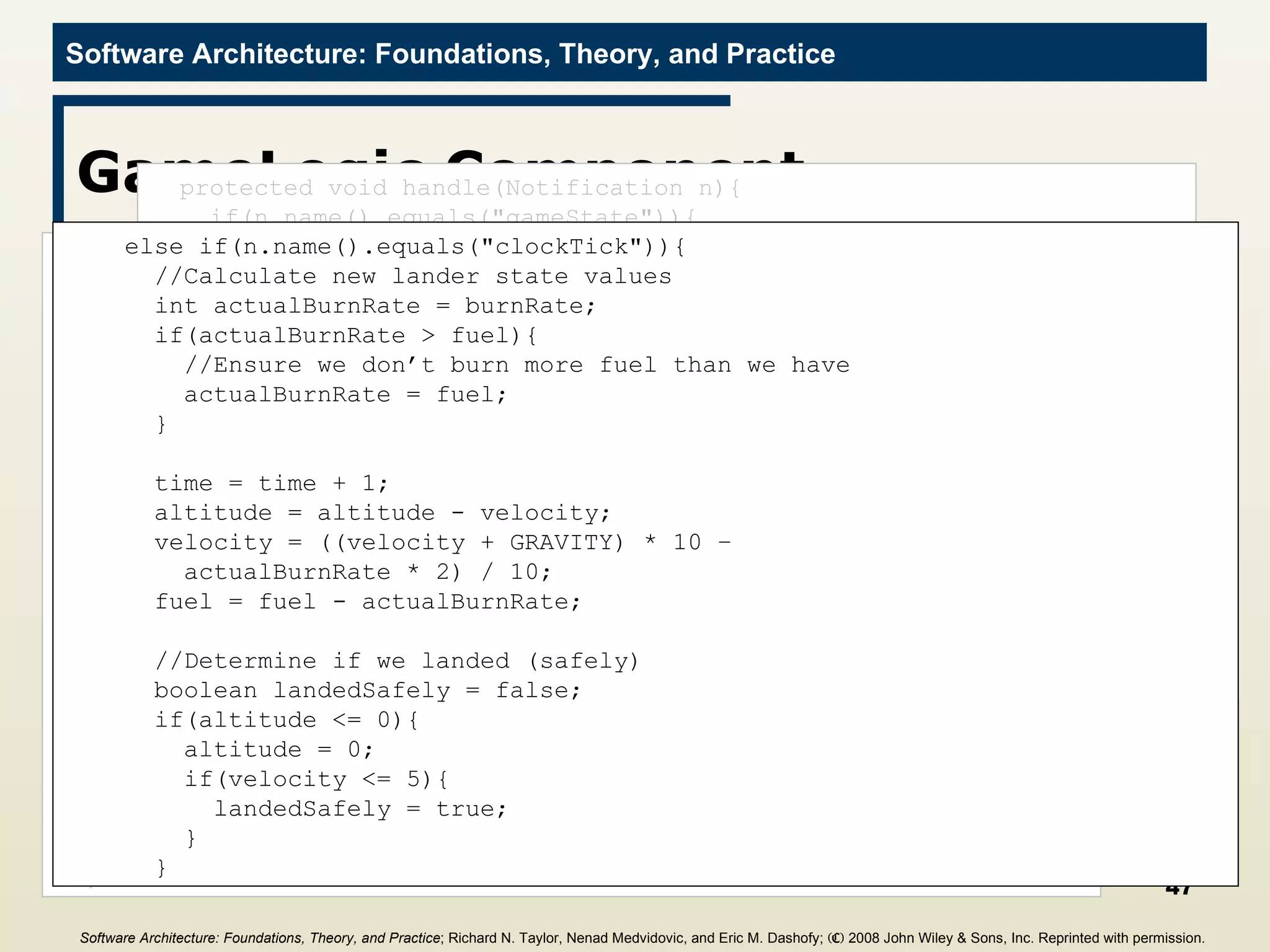Click the footer copyright attribution text
The height and width of the screenshot is (952, 1270).
coord(642,938)
